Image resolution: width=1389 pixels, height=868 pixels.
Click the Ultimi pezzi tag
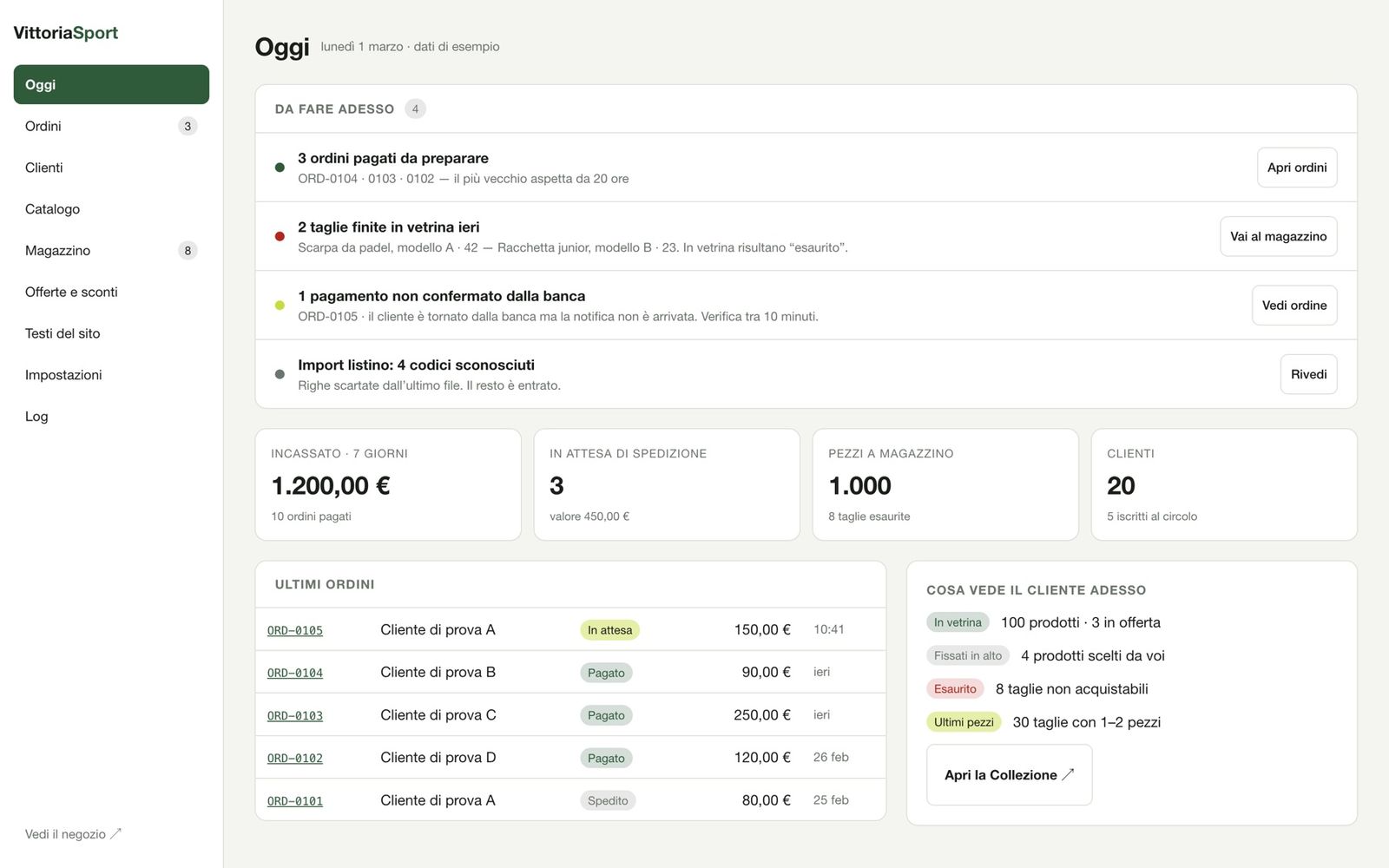(x=964, y=722)
